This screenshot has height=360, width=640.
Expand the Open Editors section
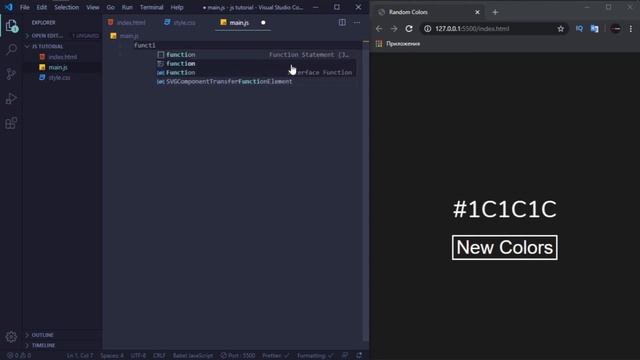click(x=62, y=36)
